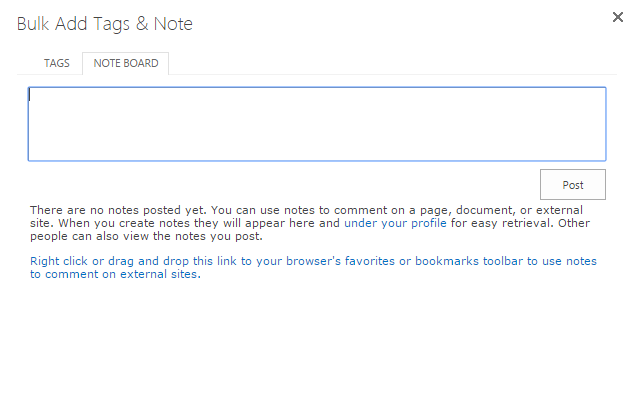
Task: Place cursor in the blue-bordered note field
Action: click(x=316, y=124)
